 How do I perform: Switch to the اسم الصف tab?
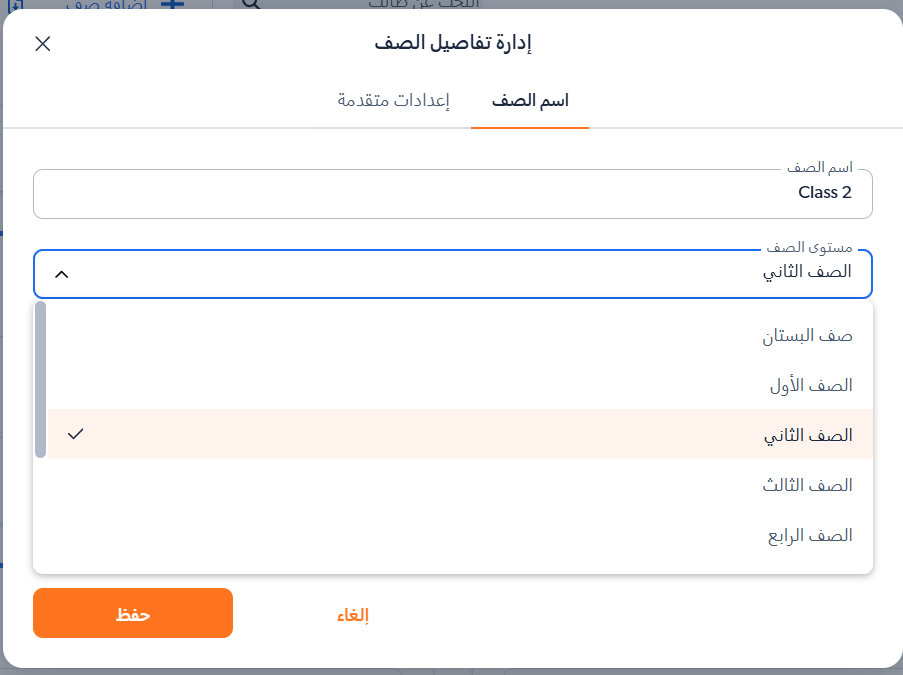coord(530,101)
